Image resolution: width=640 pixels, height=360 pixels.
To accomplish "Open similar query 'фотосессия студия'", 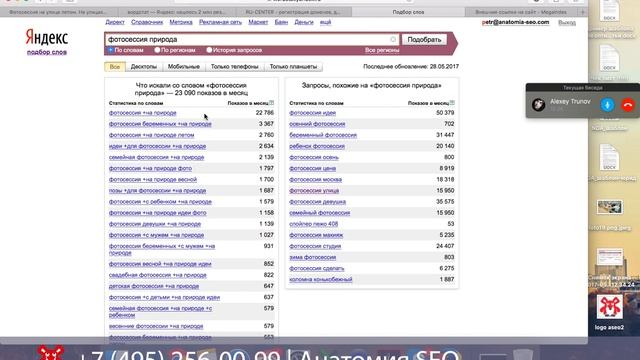I will tap(315, 246).
